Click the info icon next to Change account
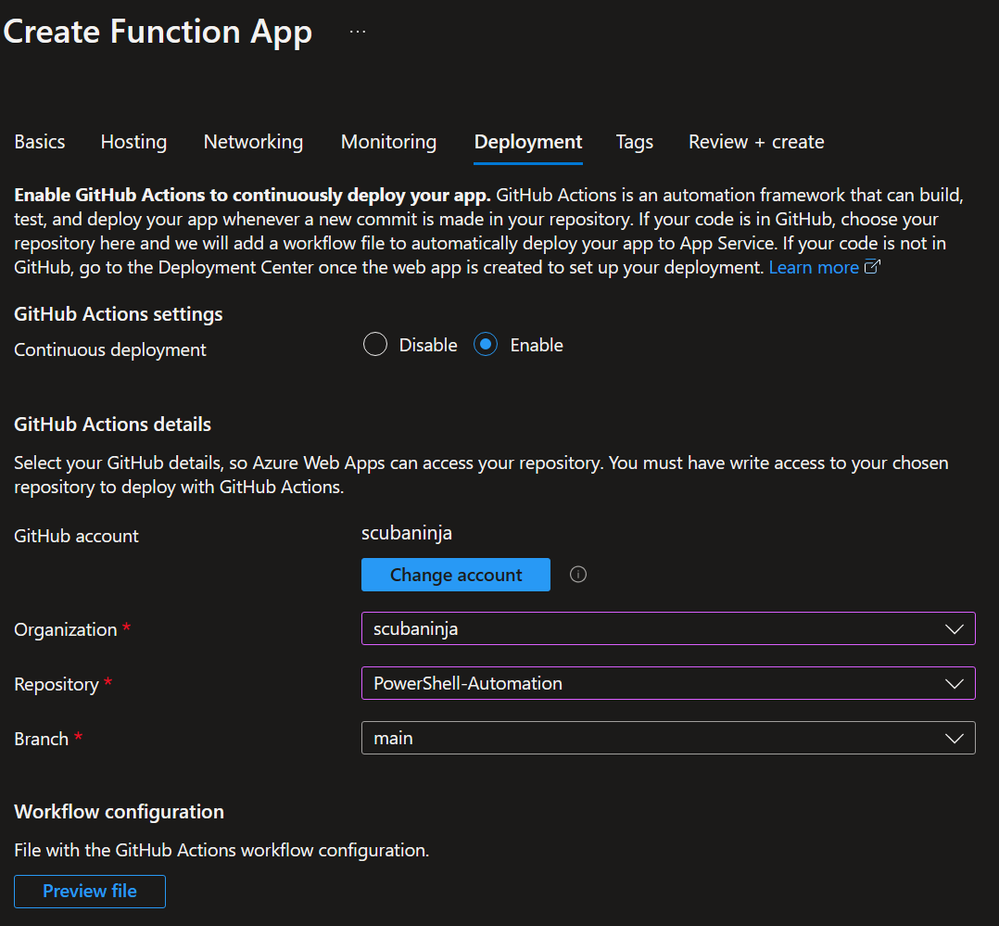The height and width of the screenshot is (926, 999). tap(578, 574)
